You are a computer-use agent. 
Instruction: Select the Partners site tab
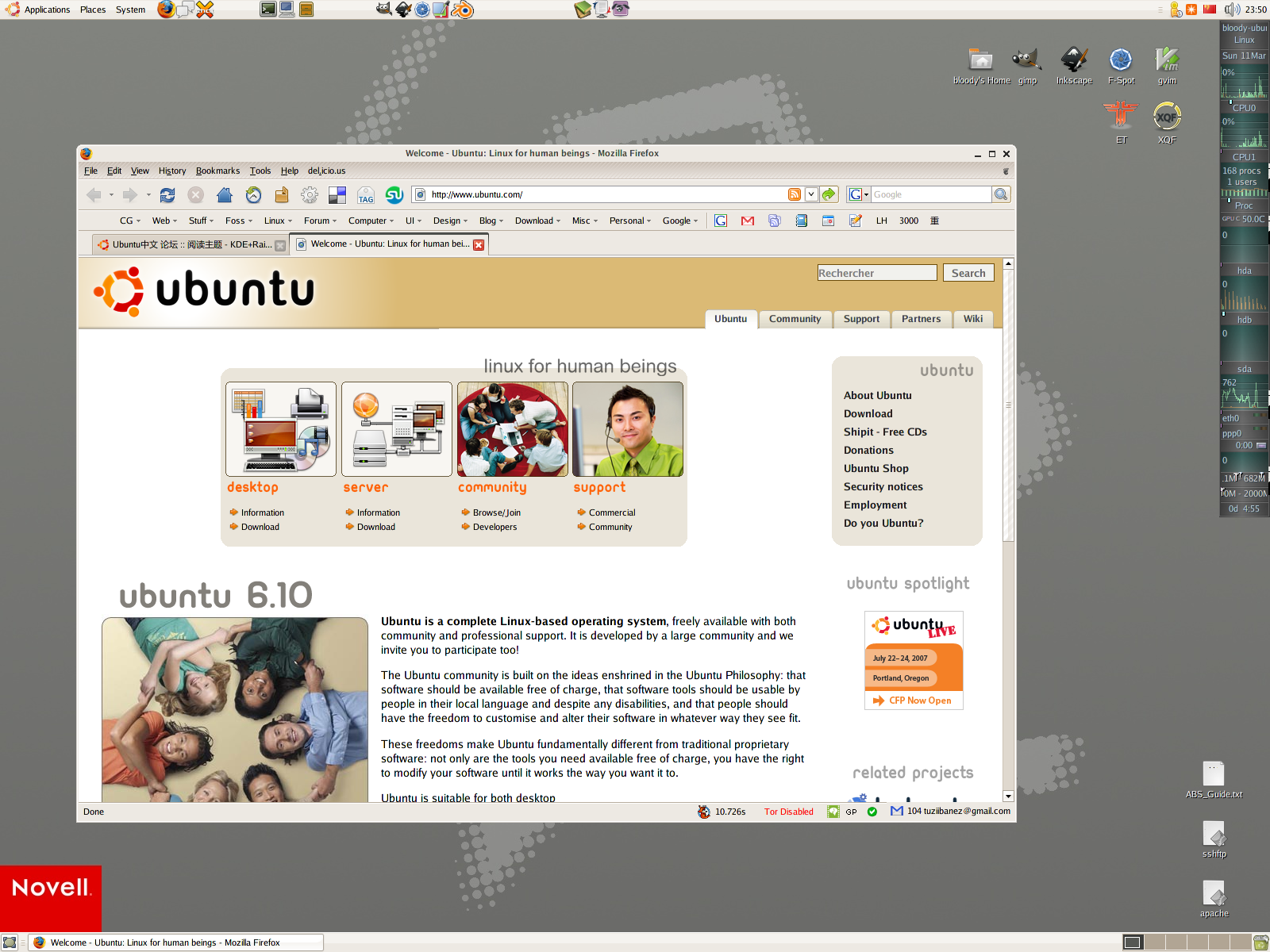coord(921,319)
